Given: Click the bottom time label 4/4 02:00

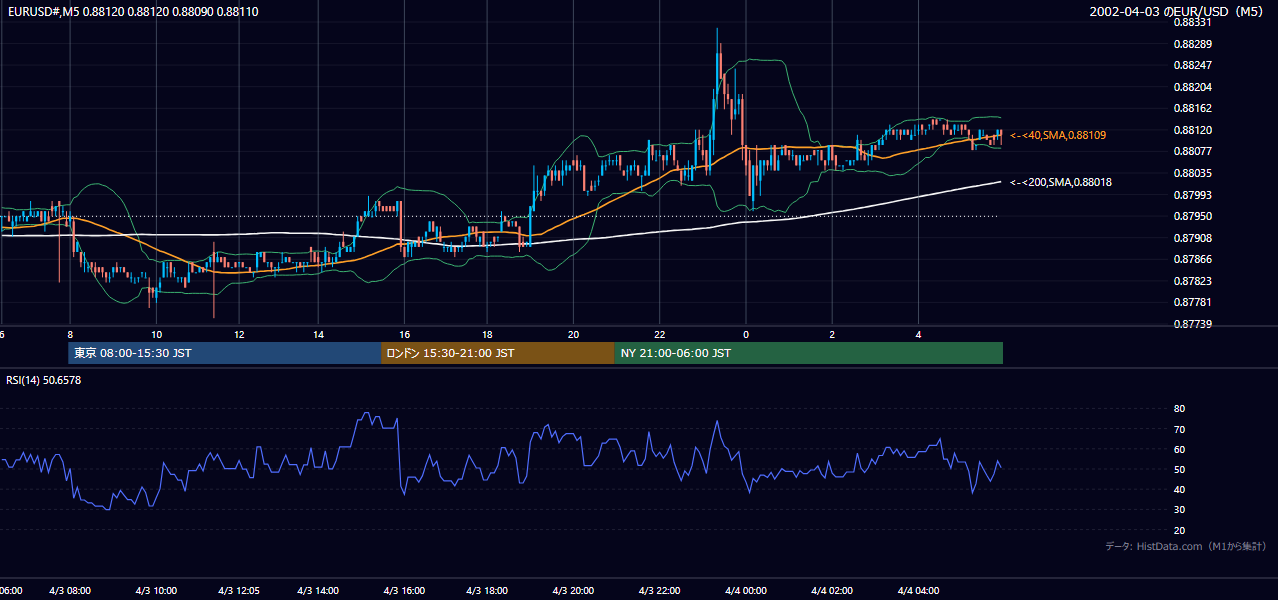Looking at the screenshot, I should 832,591.
